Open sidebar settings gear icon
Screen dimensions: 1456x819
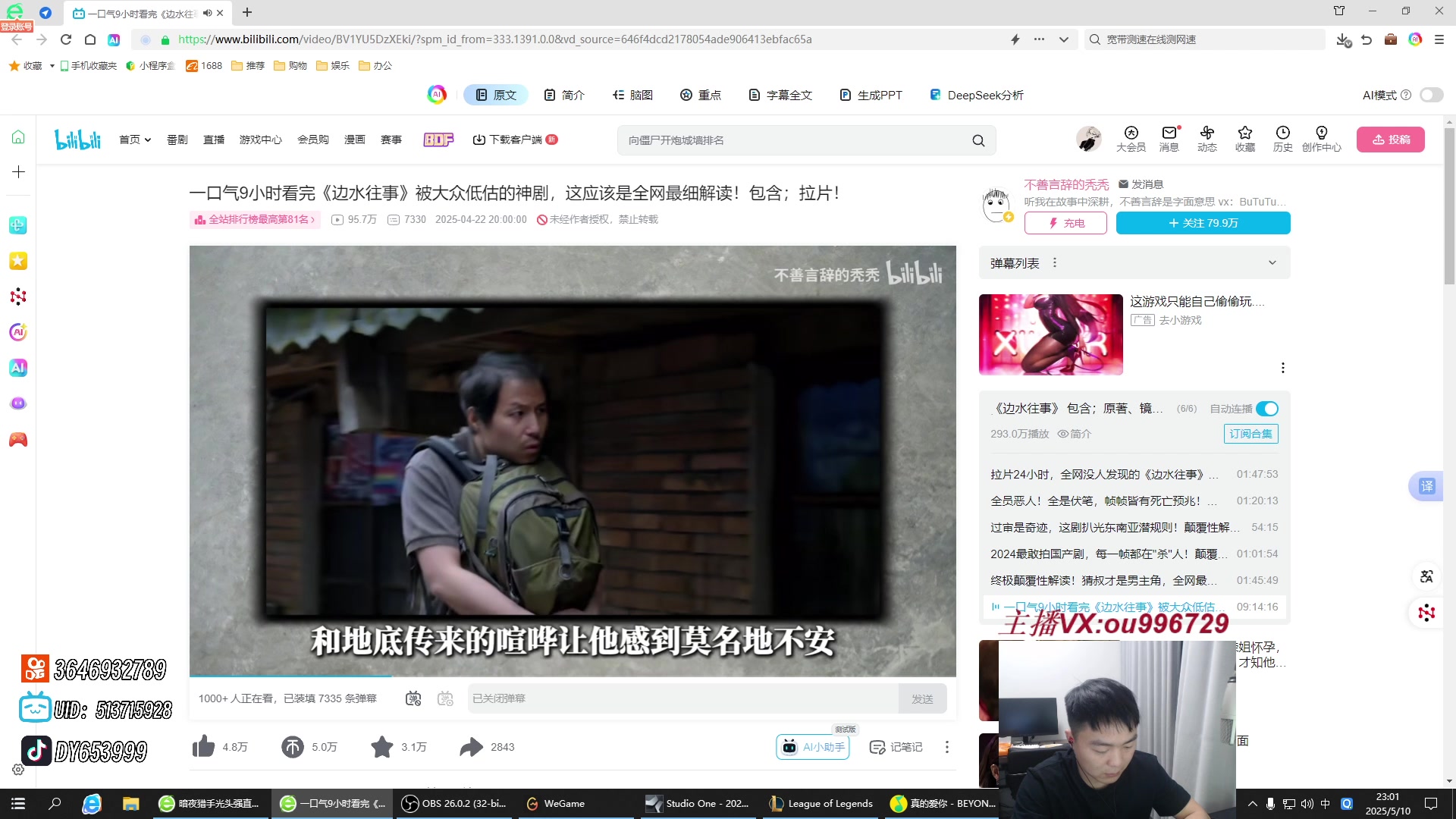18,770
